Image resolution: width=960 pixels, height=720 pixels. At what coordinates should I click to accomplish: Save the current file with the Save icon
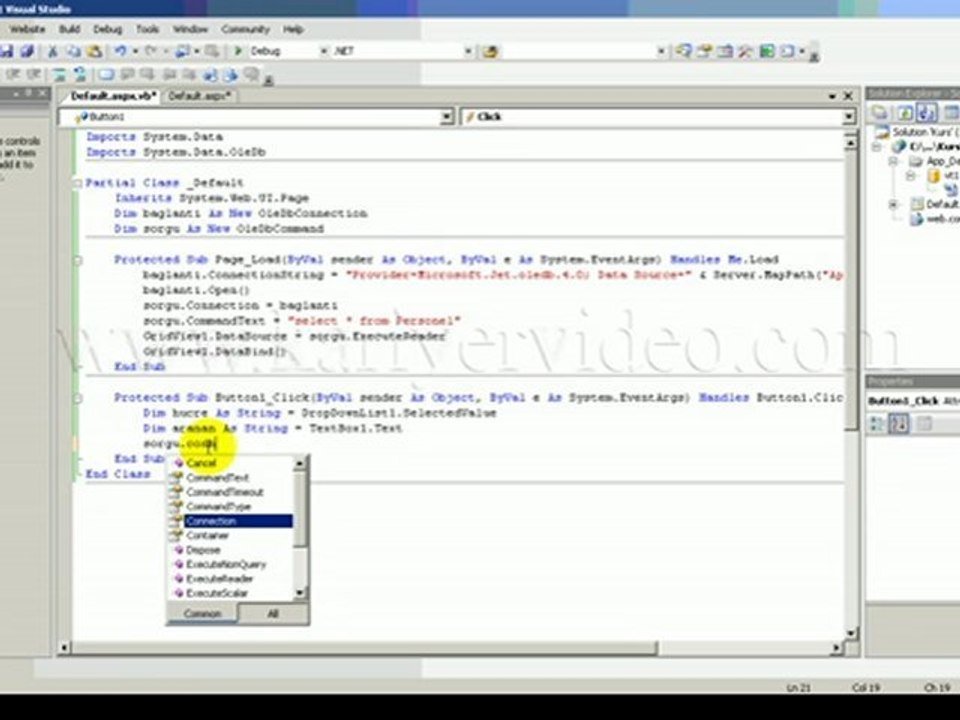6,51
